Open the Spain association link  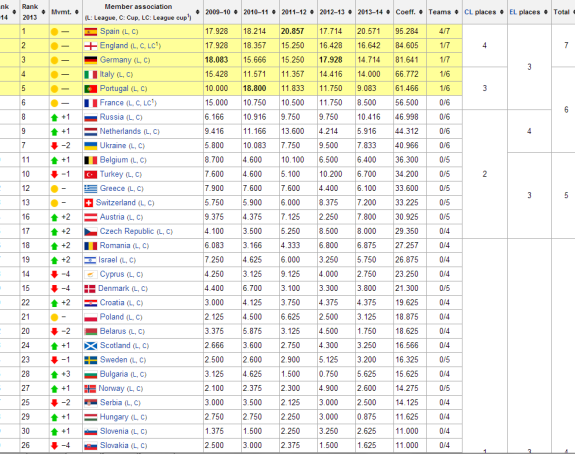point(110,32)
